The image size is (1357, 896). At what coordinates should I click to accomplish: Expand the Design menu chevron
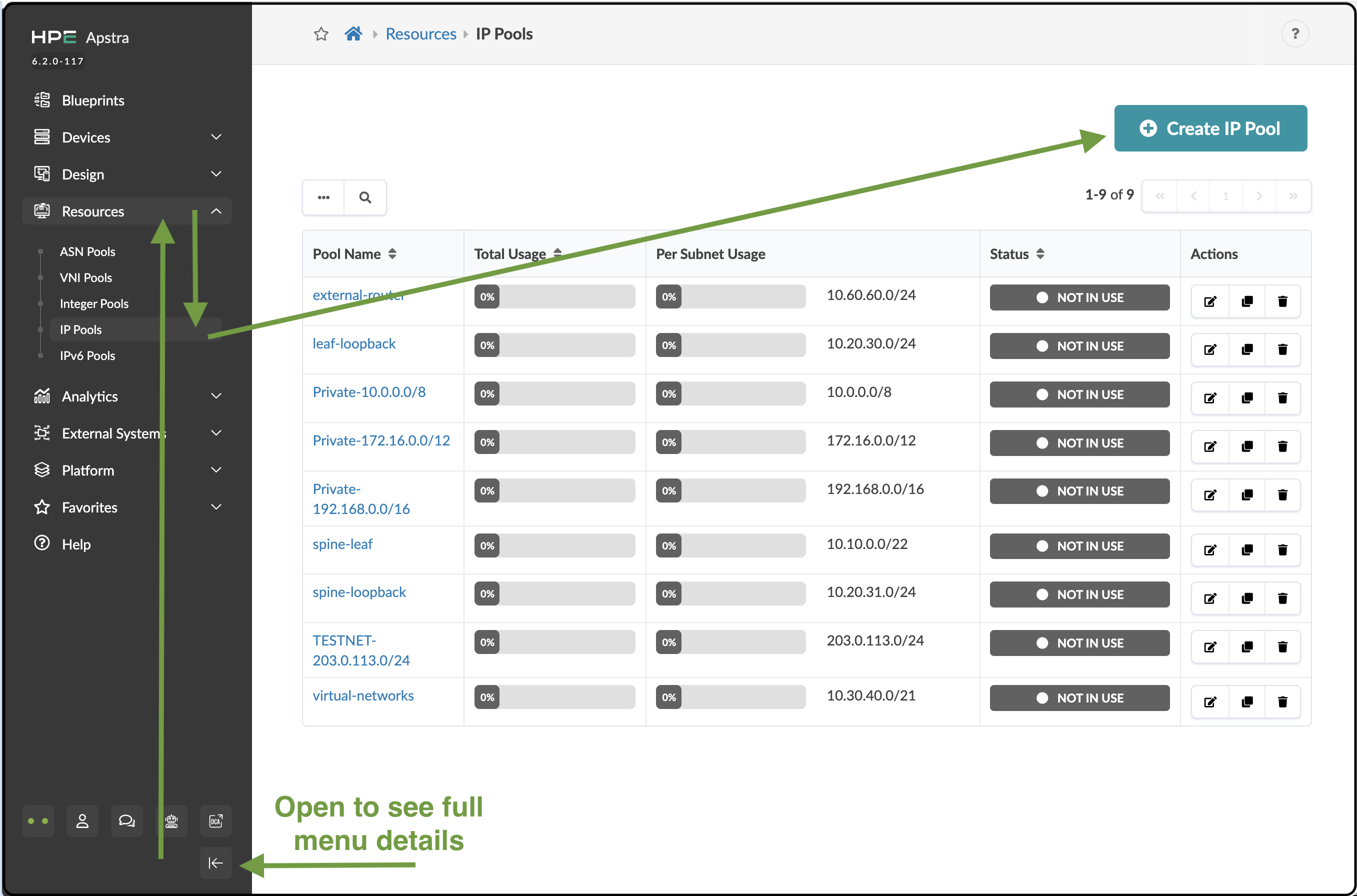[x=216, y=174]
